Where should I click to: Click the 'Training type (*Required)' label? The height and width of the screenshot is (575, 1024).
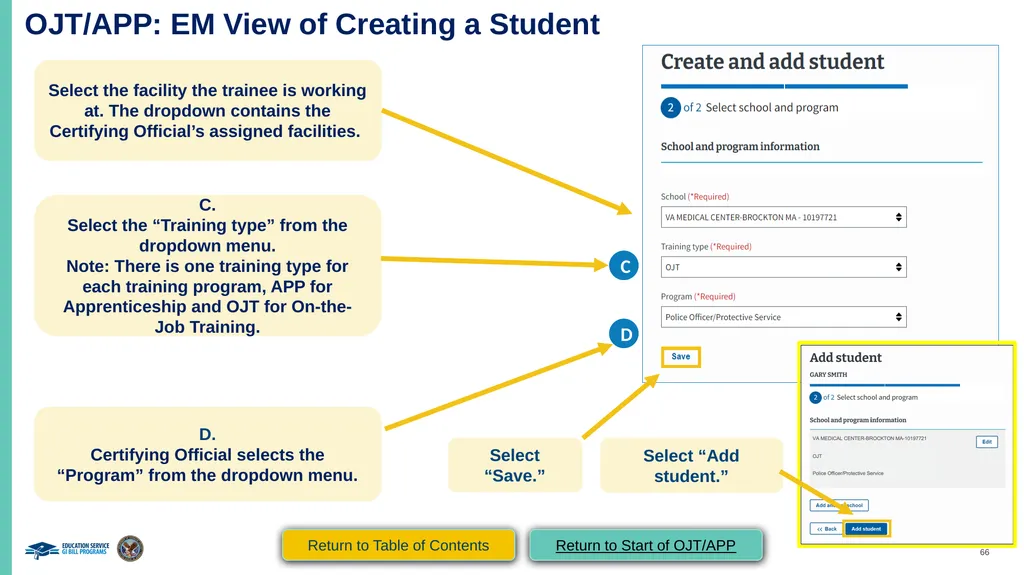(706, 246)
